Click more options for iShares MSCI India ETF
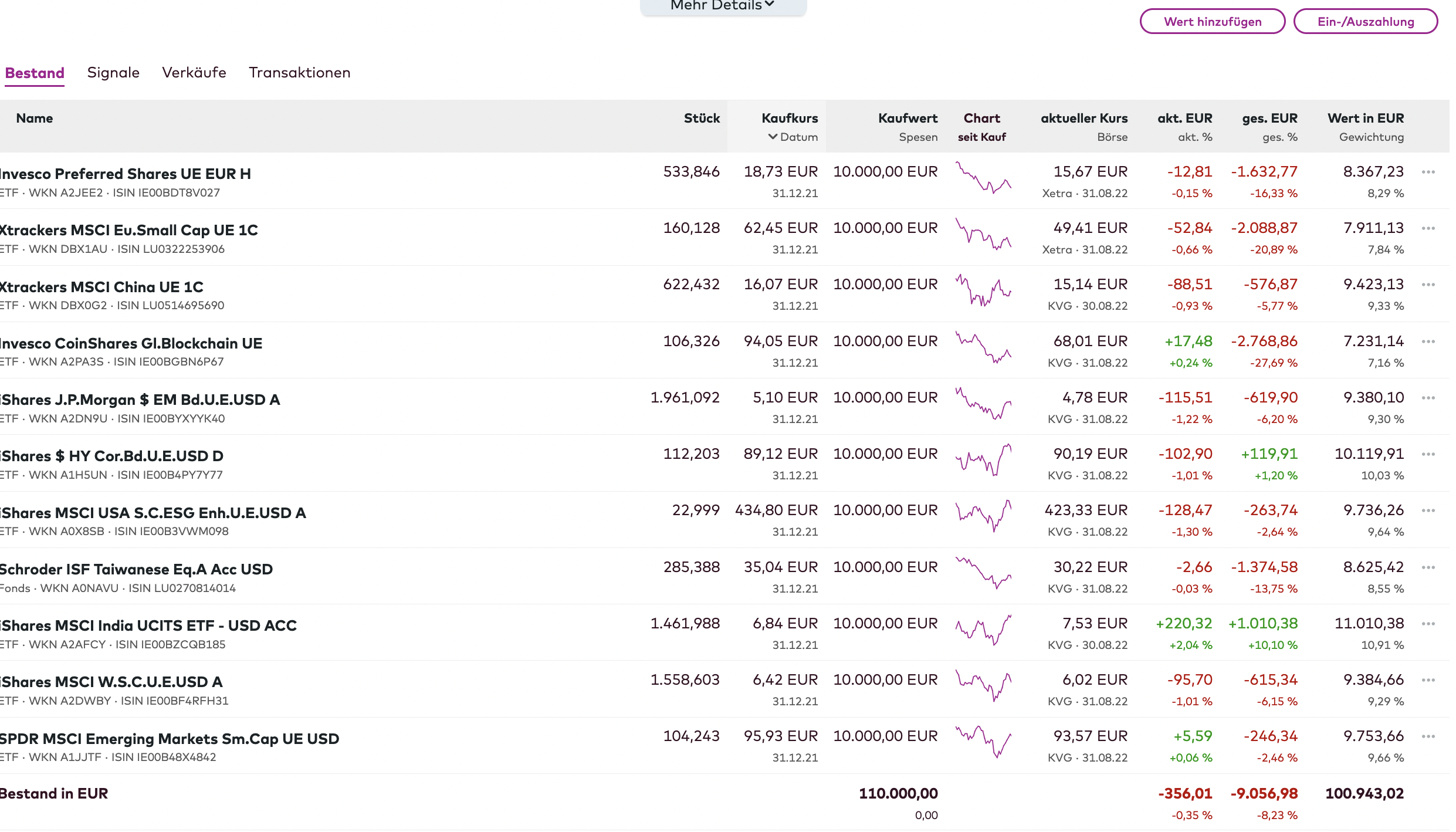 coord(1428,624)
